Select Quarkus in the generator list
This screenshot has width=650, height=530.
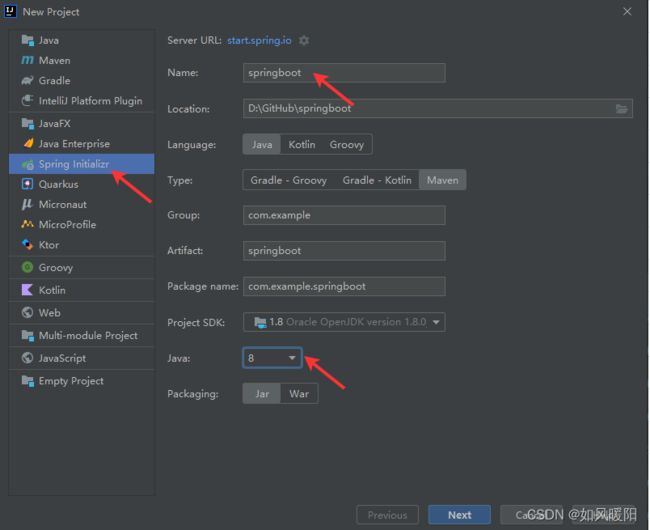point(82,184)
